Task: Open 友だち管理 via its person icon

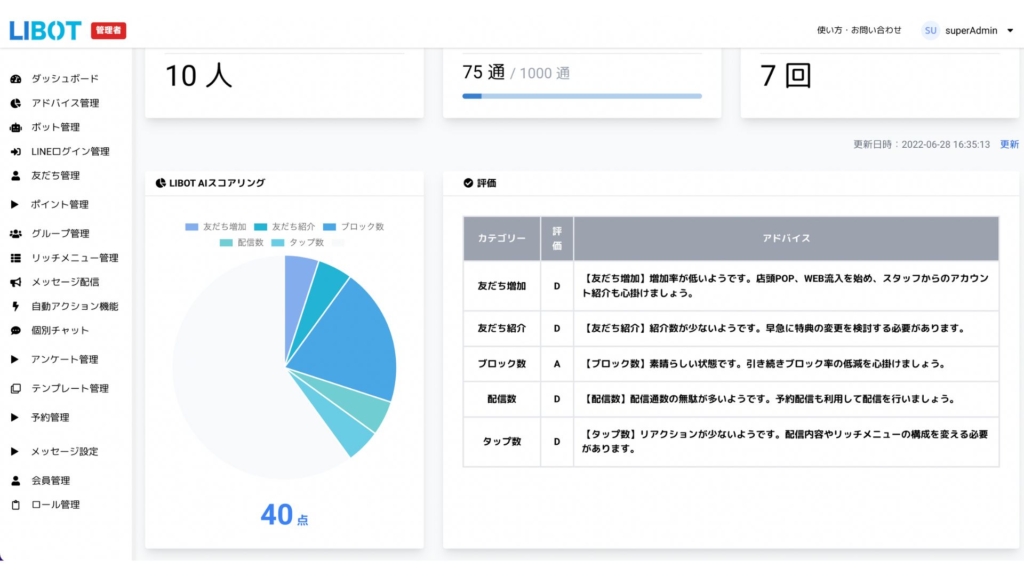Action: 15,176
